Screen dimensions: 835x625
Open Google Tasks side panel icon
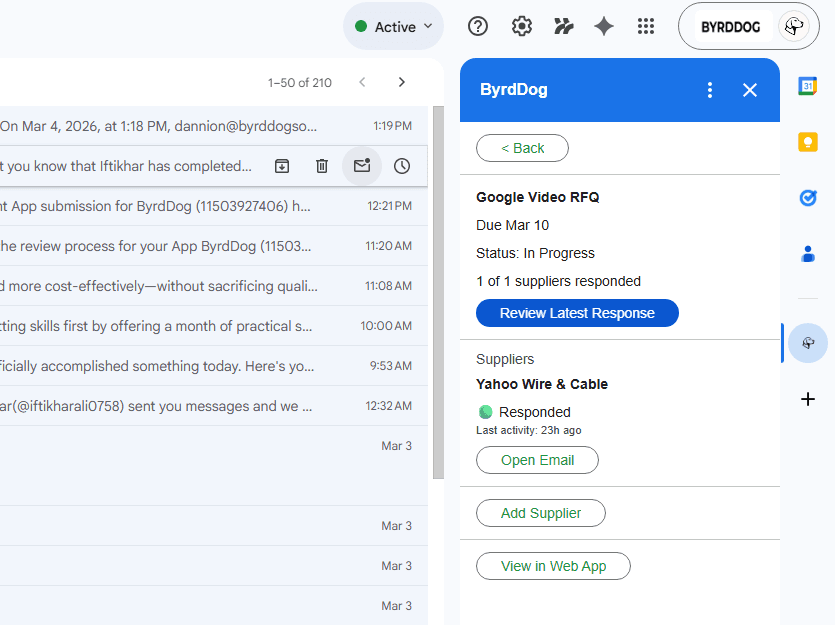pyautogui.click(x=807, y=198)
